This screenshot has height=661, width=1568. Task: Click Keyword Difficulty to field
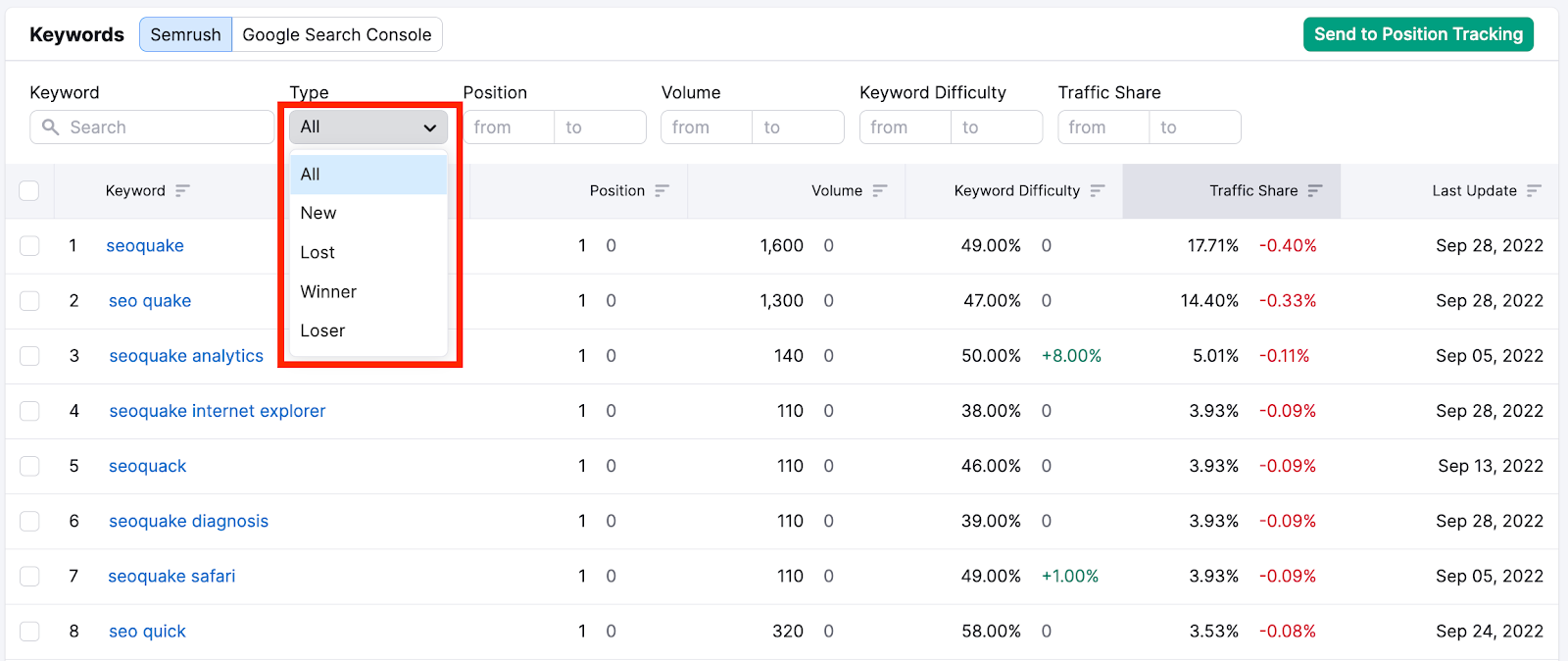(997, 127)
